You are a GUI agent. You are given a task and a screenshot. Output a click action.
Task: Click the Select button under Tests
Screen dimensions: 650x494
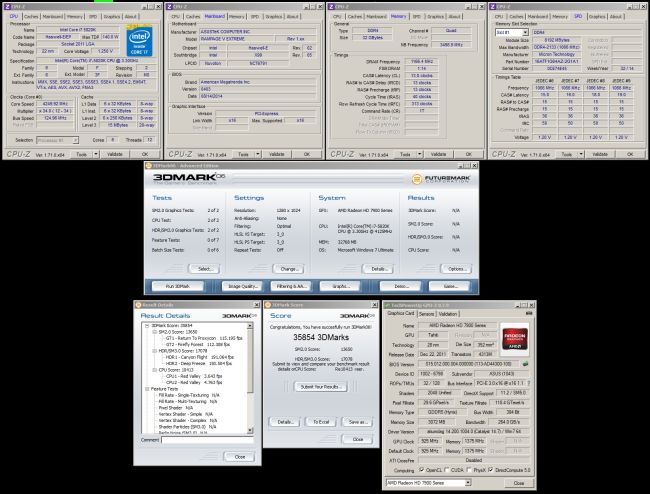click(x=204, y=269)
